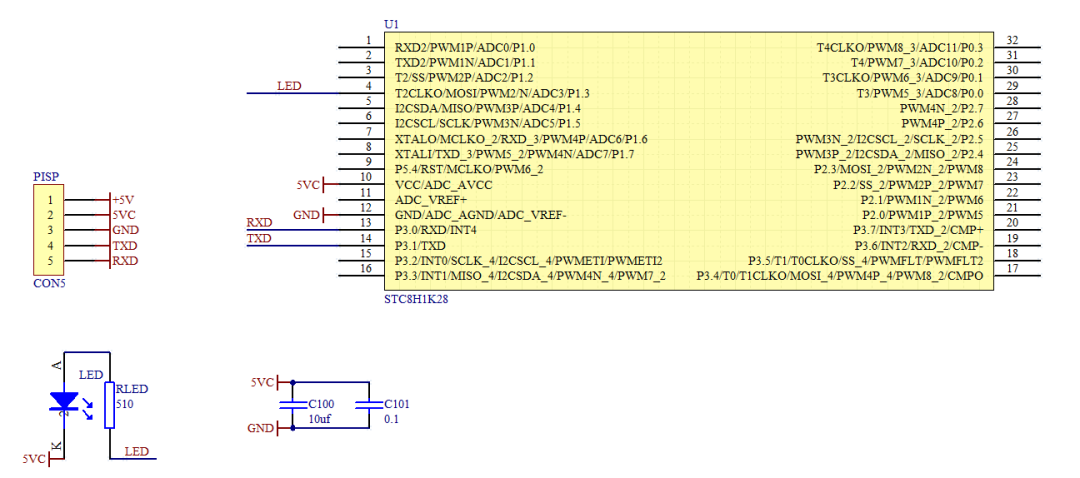Click U1 pin number 32
This screenshot has height=478, width=1080.
(x=1012, y=40)
